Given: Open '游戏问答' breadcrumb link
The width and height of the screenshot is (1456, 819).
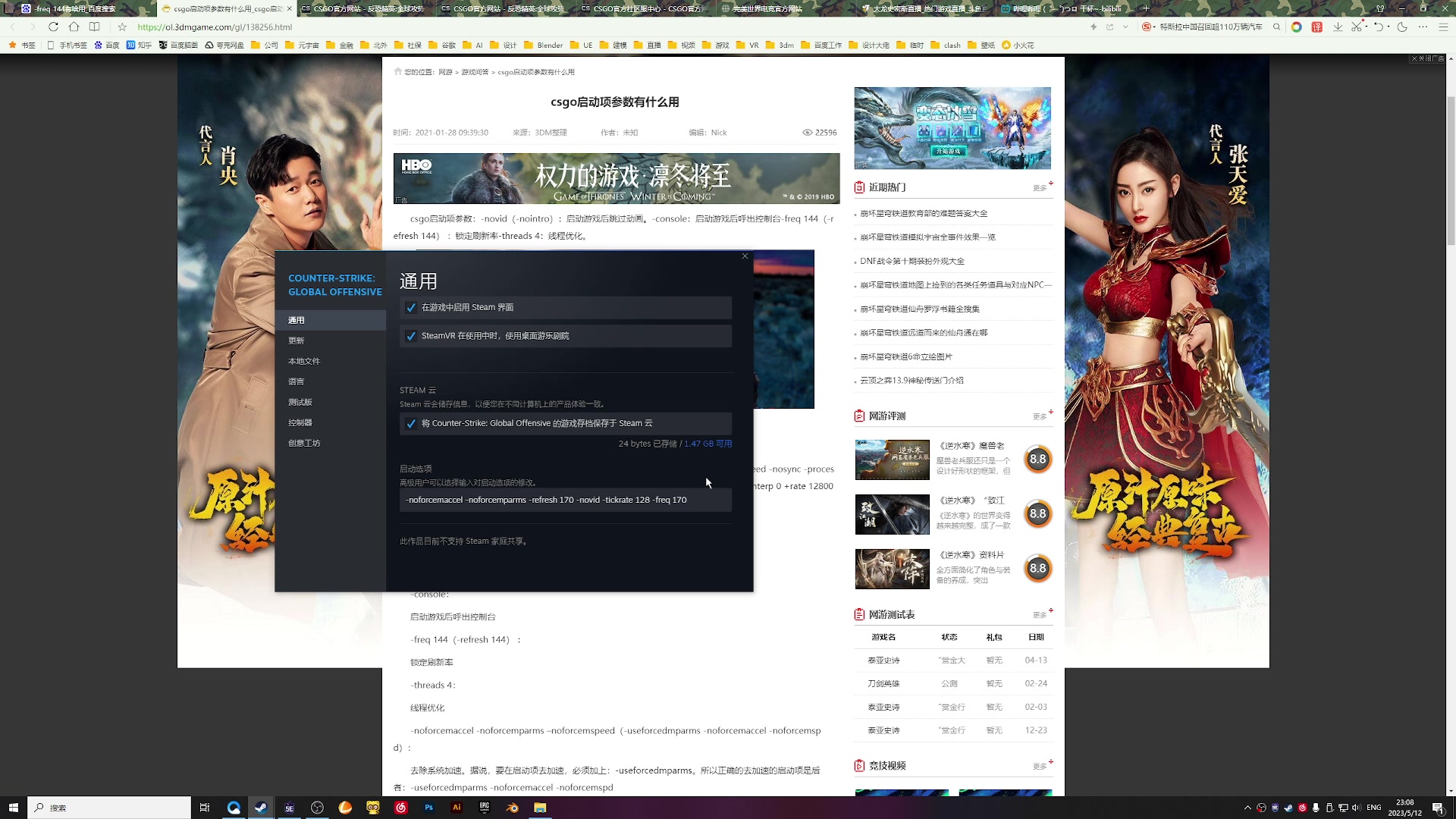Looking at the screenshot, I should (475, 72).
